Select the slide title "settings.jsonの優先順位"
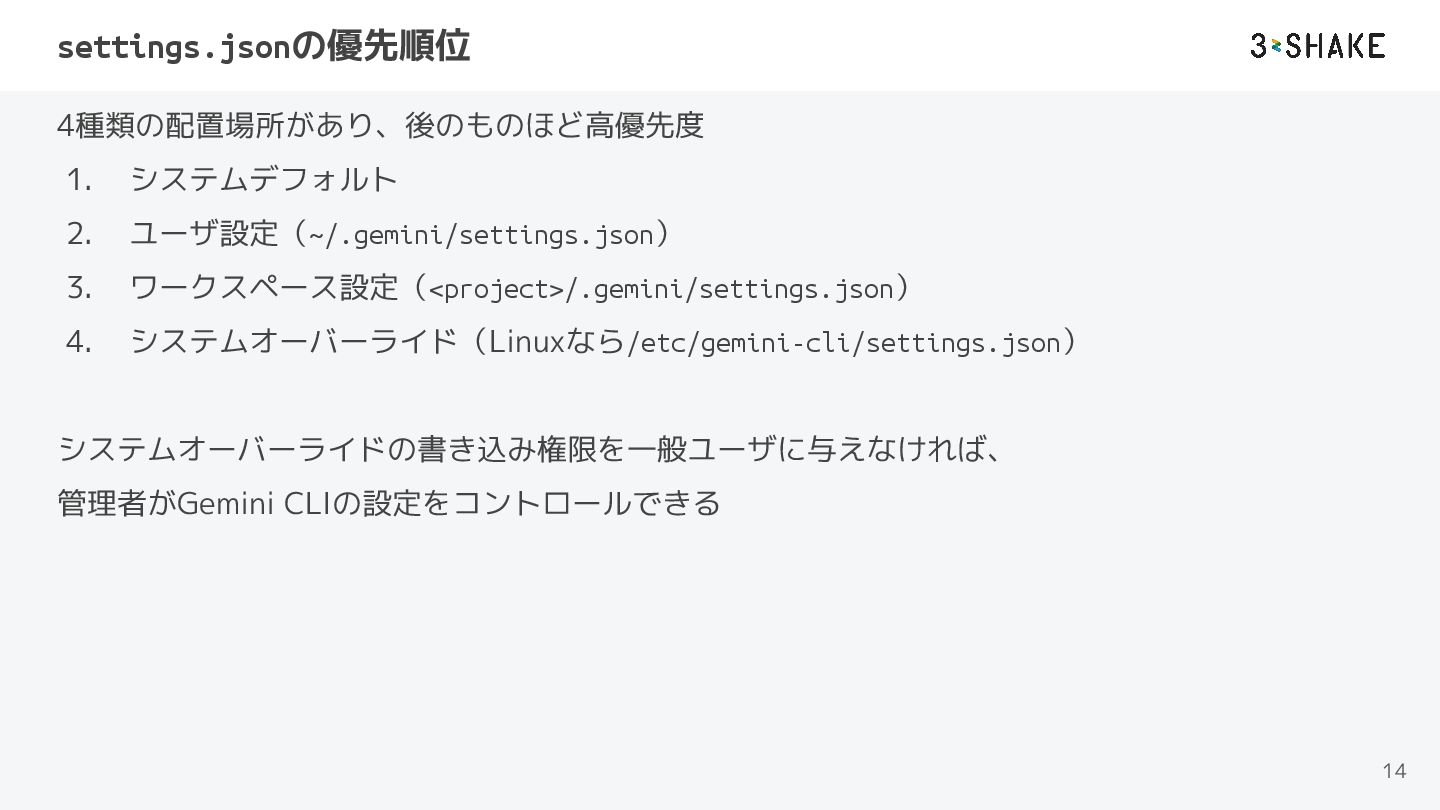 pos(263,46)
